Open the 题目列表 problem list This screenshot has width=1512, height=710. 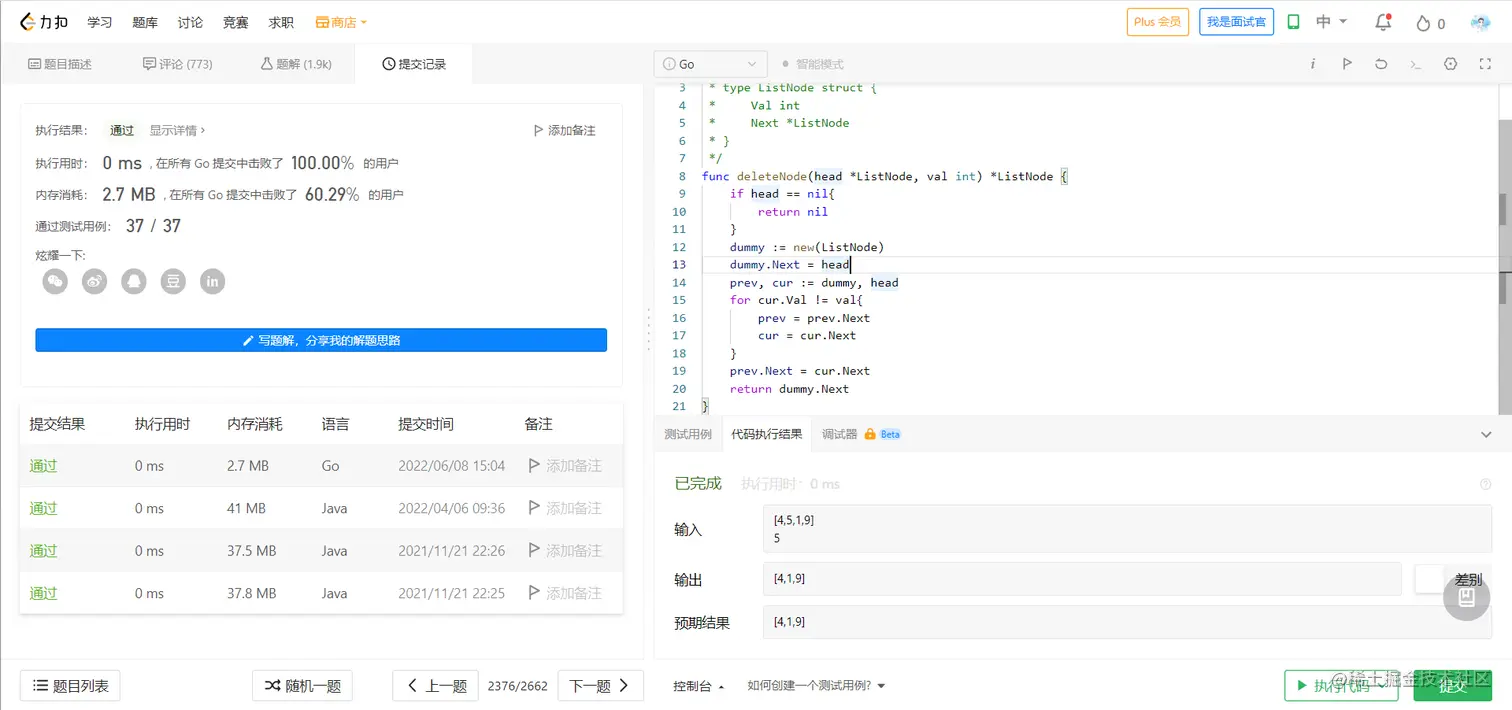tap(70, 686)
